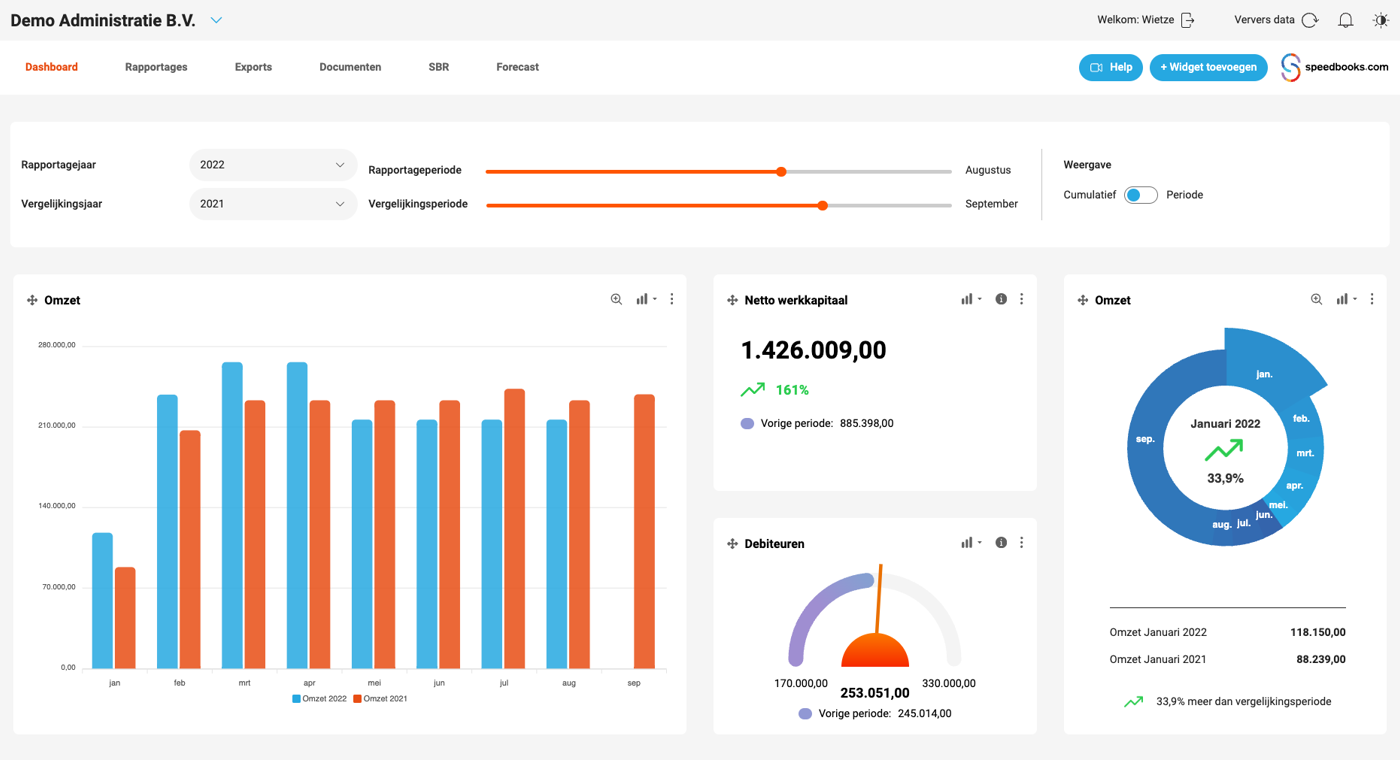Click the logout icon beside Welkom: Wietze
This screenshot has height=760, width=1400.
point(1188,20)
